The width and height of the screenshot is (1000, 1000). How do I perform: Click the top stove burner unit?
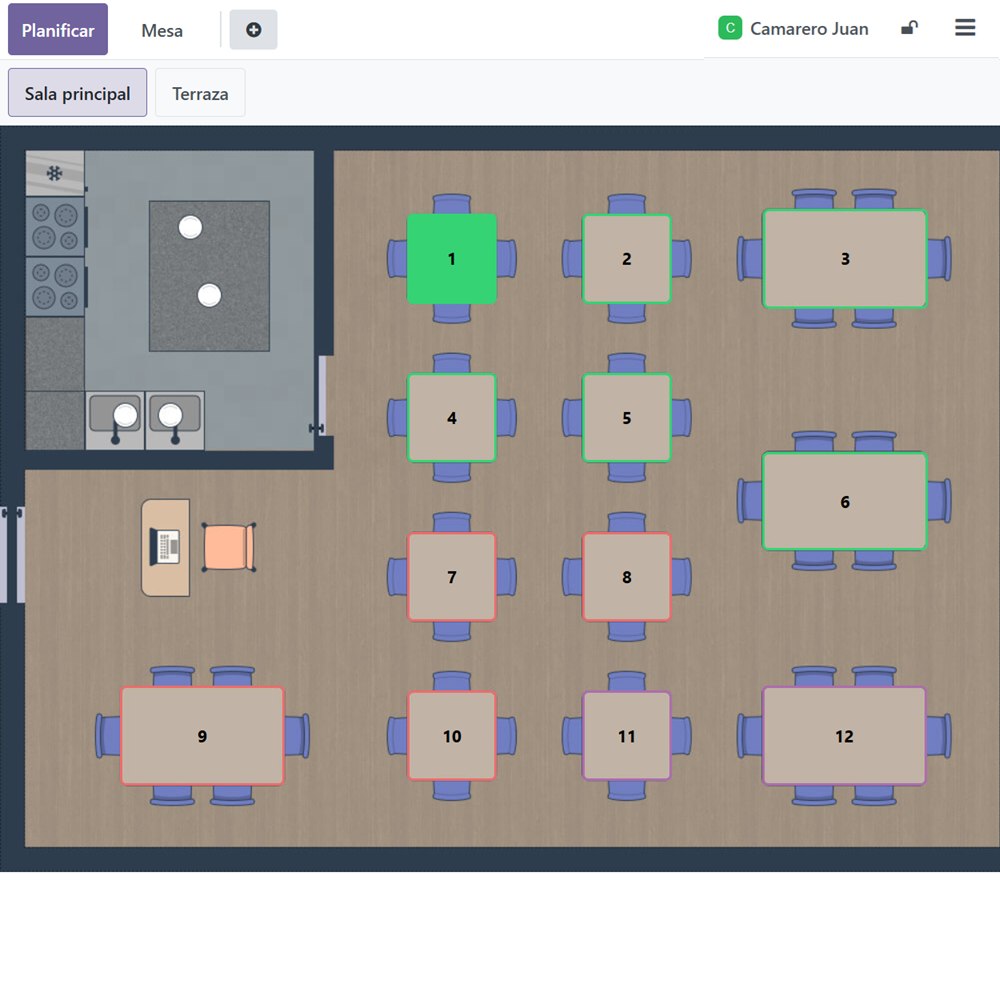pos(55,225)
